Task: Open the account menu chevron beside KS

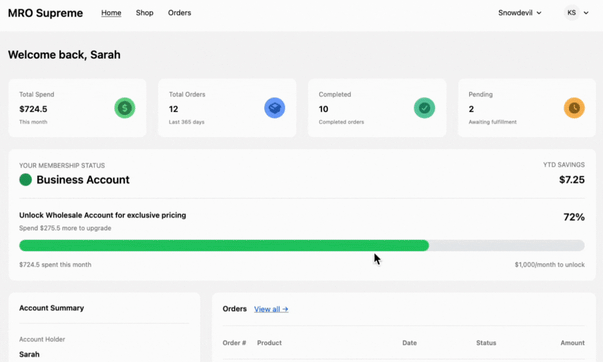Action: 586,13
